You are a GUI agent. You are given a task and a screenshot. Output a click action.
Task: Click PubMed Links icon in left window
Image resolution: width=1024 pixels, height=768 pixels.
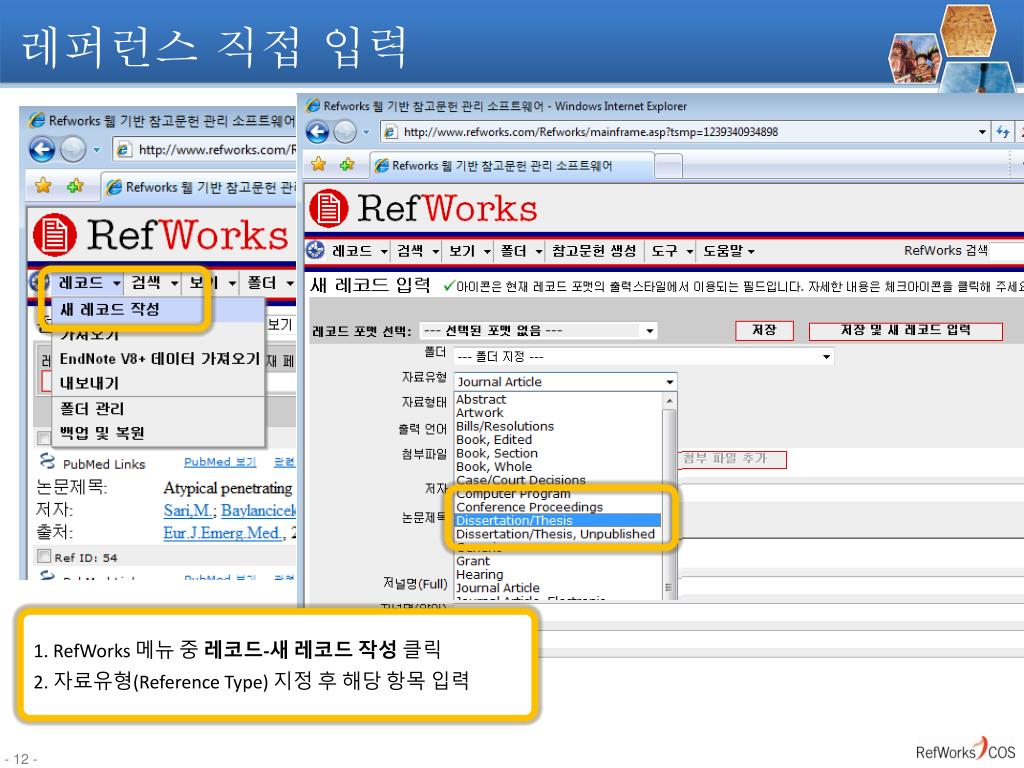coord(47,462)
